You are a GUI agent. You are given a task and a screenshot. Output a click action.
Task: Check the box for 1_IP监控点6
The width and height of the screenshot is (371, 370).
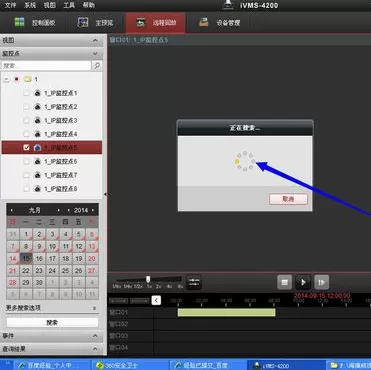pyautogui.click(x=26, y=161)
